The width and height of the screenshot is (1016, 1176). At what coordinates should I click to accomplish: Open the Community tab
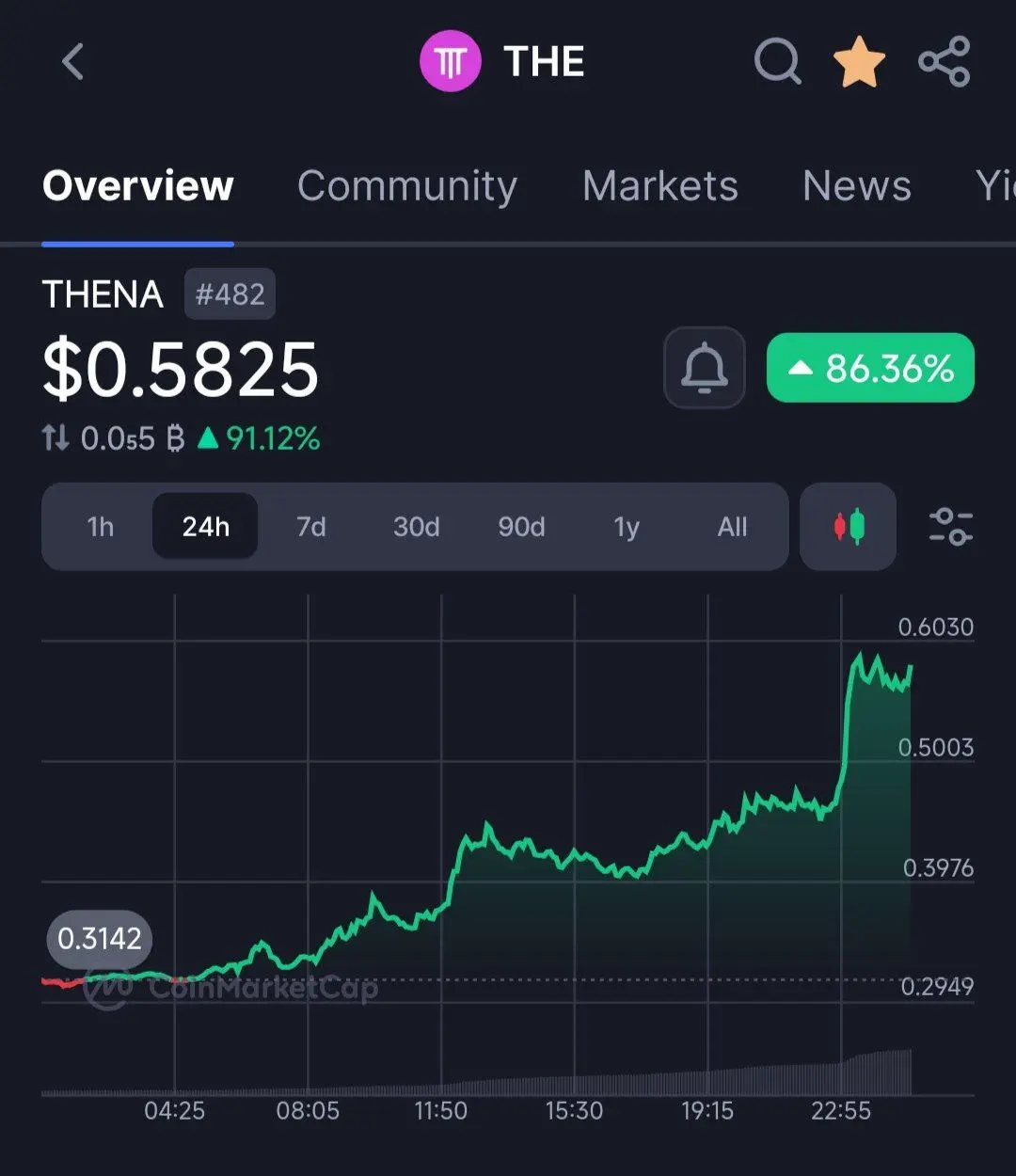tap(407, 185)
